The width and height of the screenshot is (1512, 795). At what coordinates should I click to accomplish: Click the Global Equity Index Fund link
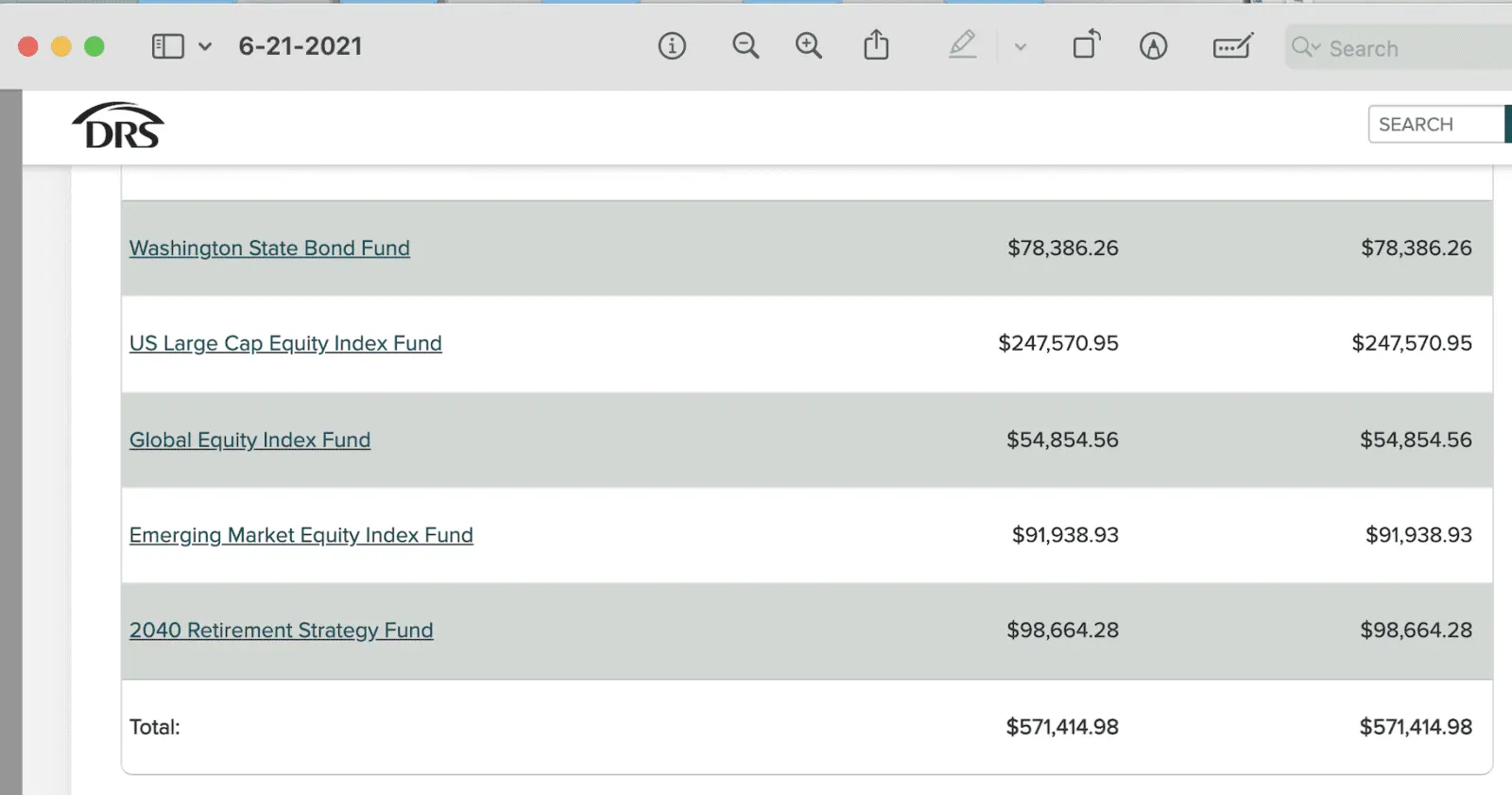(249, 441)
